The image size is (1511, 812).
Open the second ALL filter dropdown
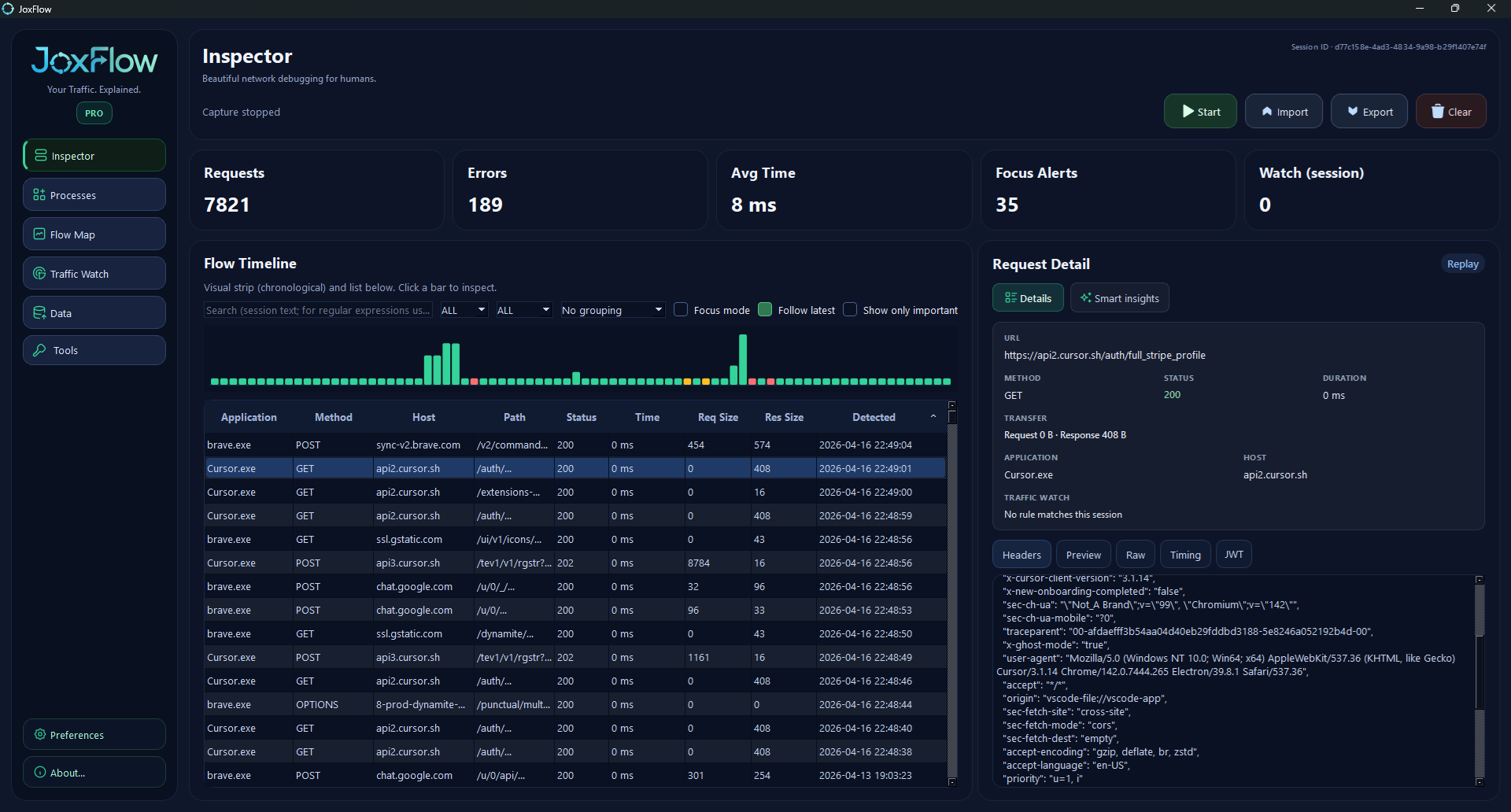523,310
